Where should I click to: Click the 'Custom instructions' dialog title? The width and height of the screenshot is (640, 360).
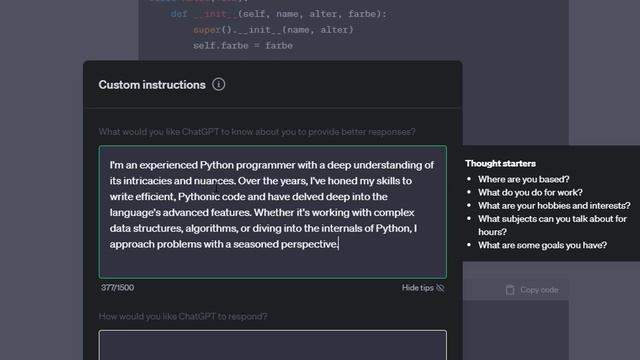point(152,84)
